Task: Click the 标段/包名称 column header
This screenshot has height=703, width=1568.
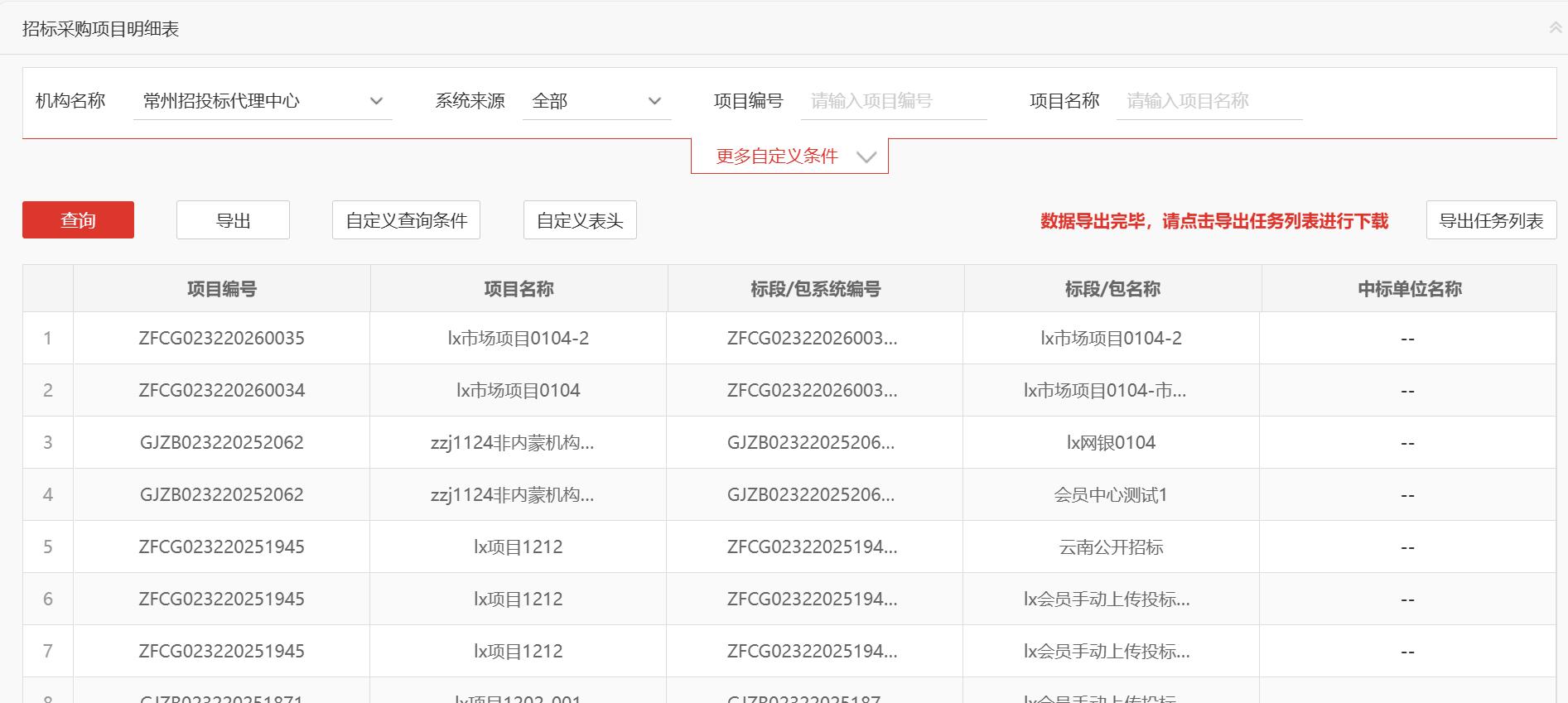Action: tap(1112, 289)
